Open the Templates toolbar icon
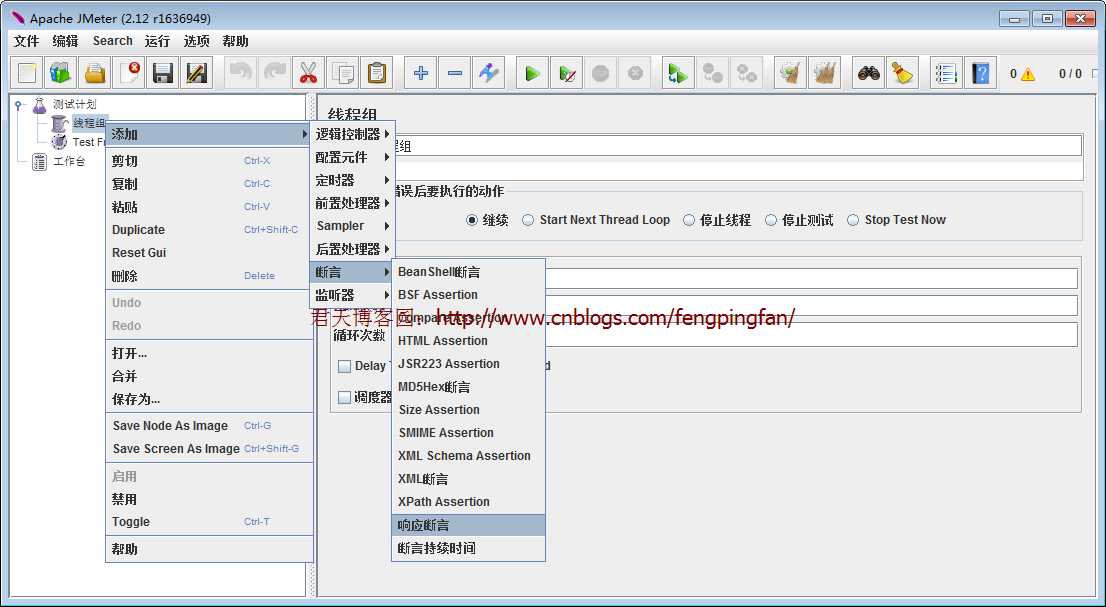The image size is (1106, 607). 61,73
